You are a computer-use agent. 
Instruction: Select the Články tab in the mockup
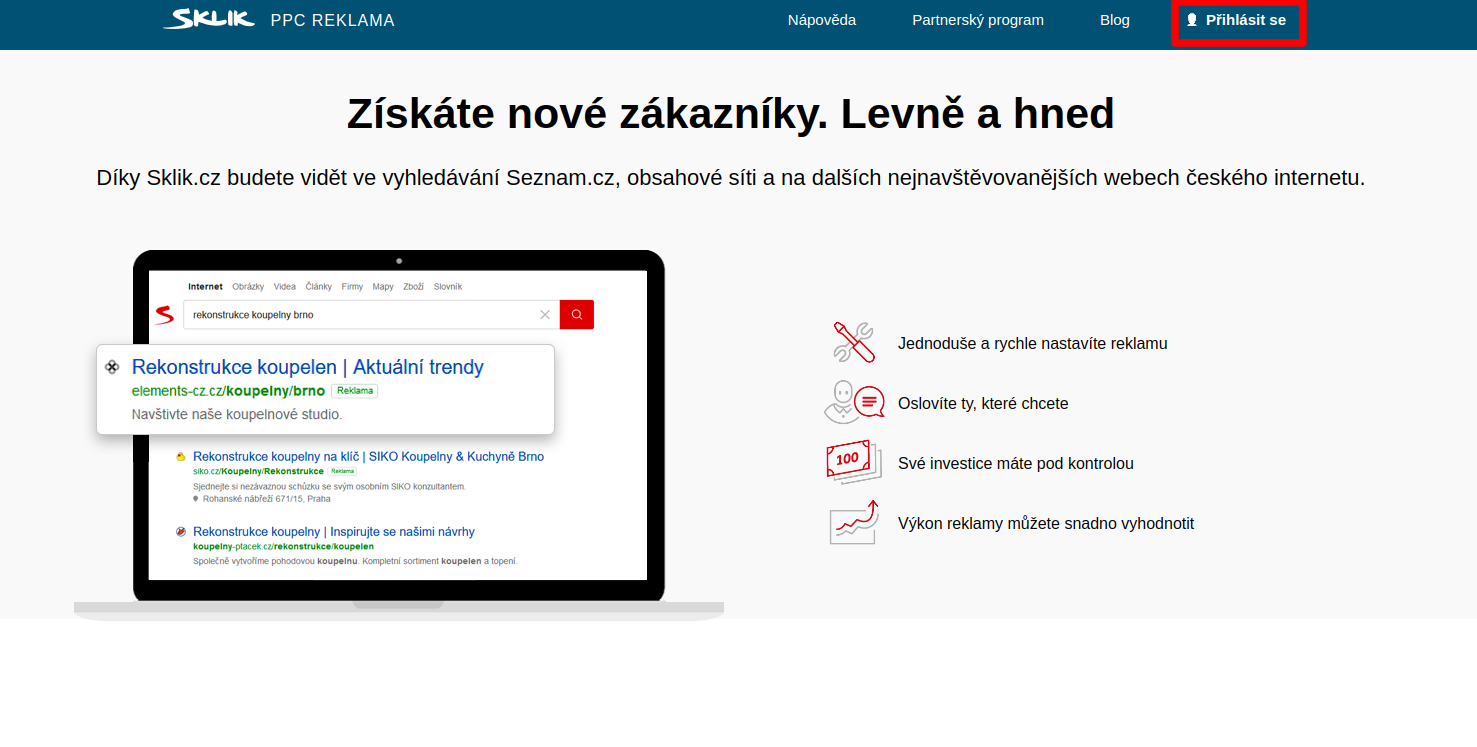319,287
